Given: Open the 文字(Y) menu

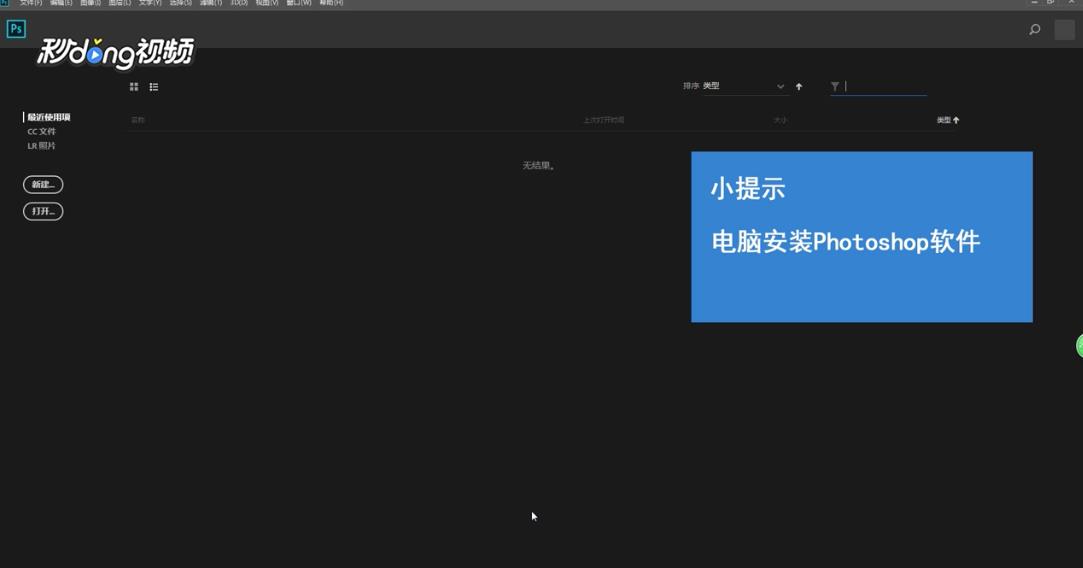Looking at the screenshot, I should (150, 3).
